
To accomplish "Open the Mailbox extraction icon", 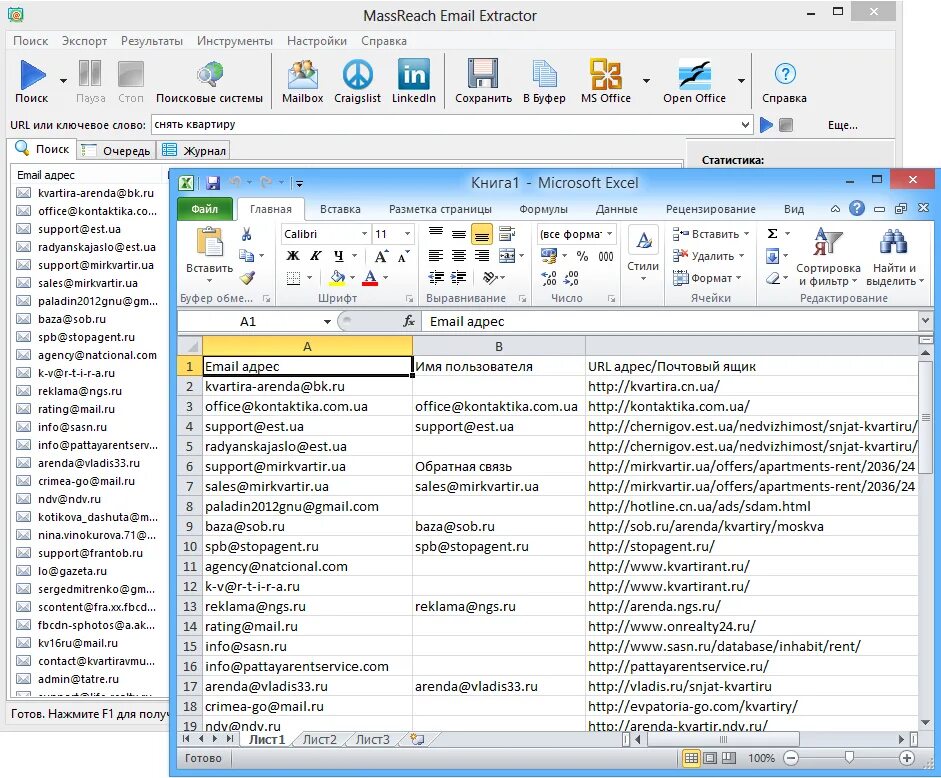I will click(x=302, y=74).
